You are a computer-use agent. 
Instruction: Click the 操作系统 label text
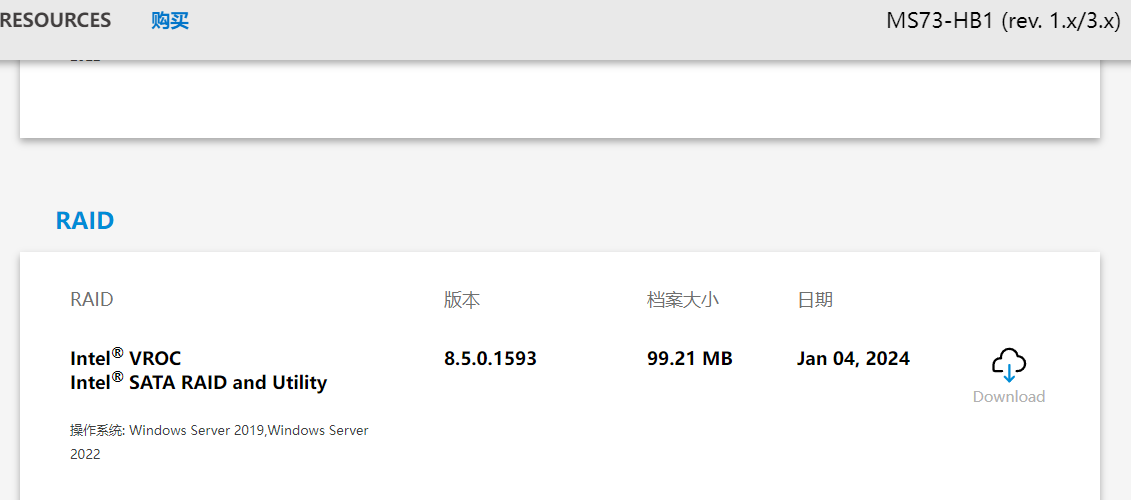point(97,431)
